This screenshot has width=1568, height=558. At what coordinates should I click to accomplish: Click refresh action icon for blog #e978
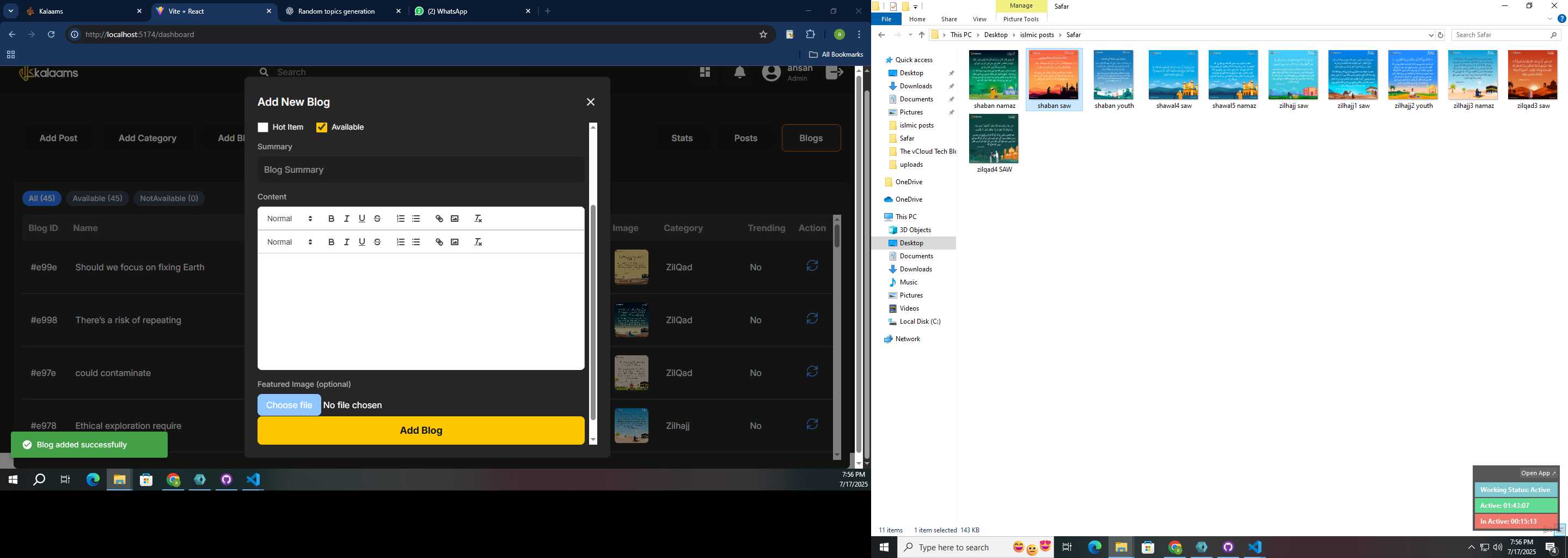812,424
